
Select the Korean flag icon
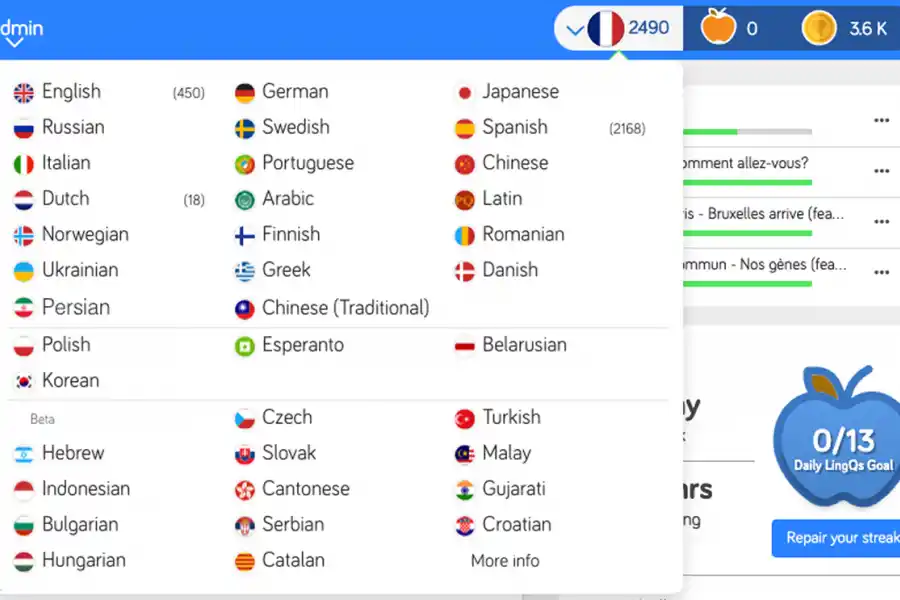(26, 381)
